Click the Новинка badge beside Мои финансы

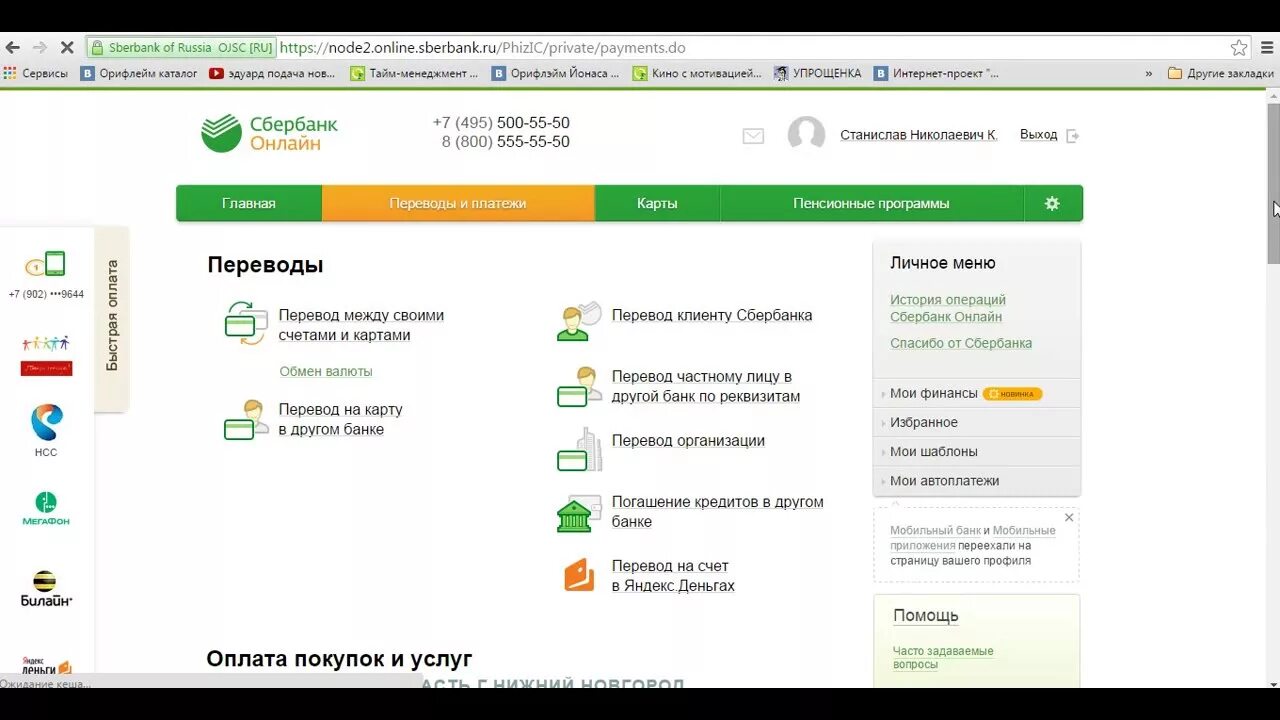(1012, 394)
